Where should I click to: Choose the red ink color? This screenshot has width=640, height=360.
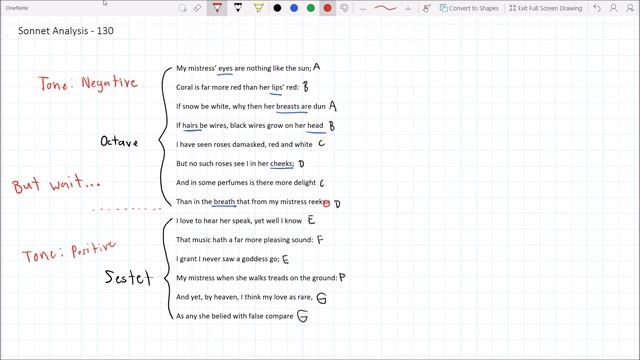pos(327,8)
